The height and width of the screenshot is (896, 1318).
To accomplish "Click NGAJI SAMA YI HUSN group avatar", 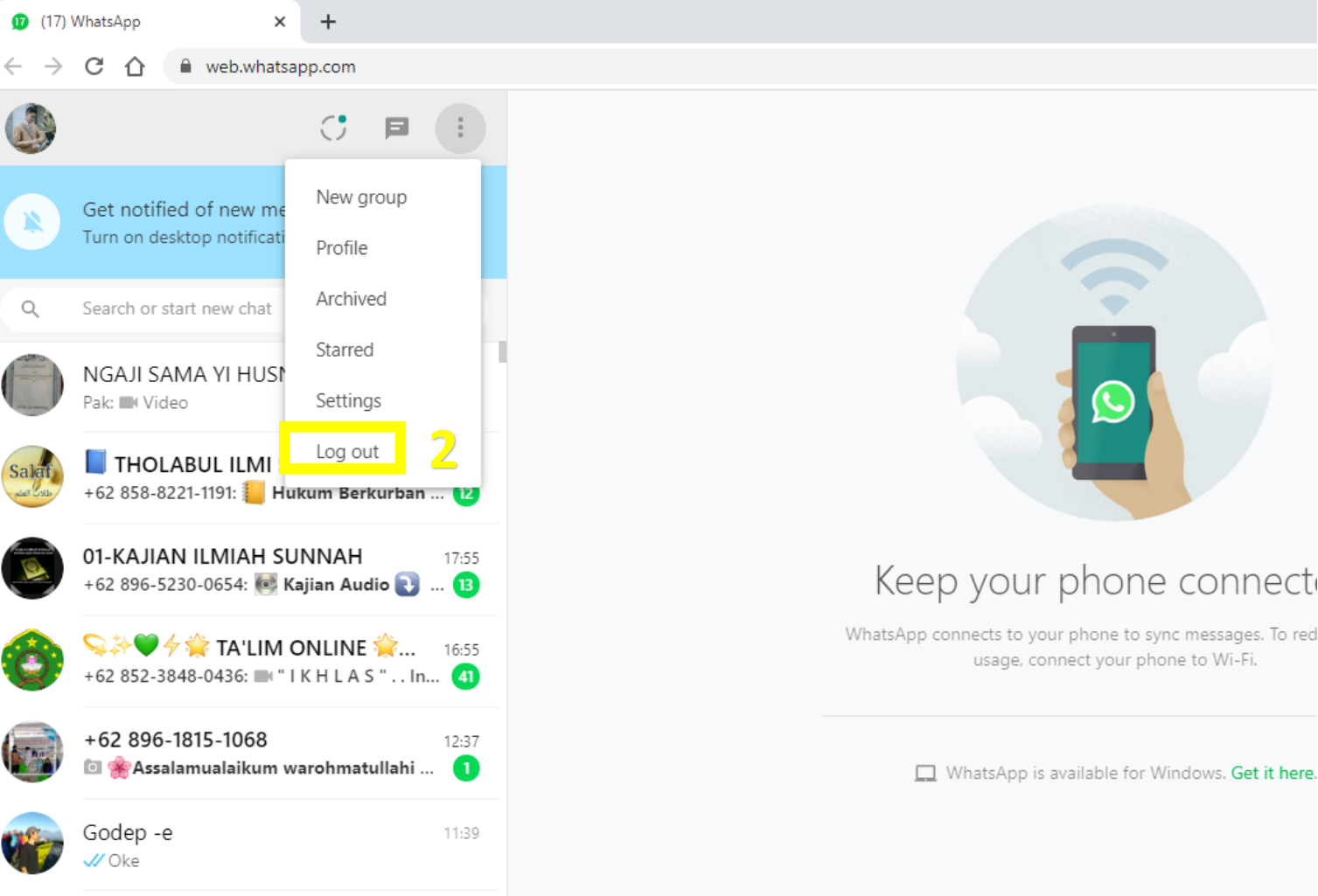I will coord(32,385).
